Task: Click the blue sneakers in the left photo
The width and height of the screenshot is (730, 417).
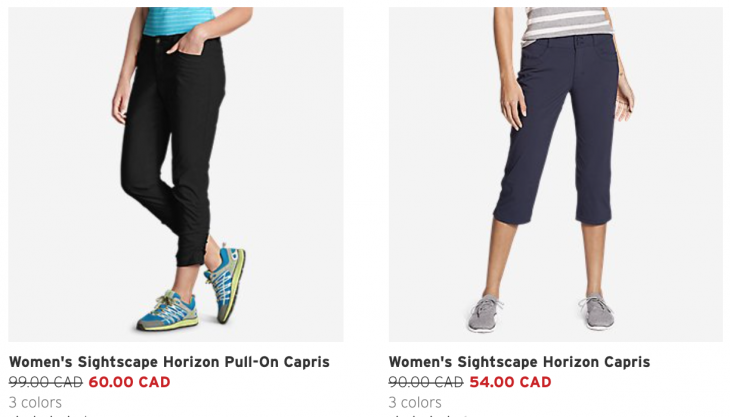Action: 192,291
